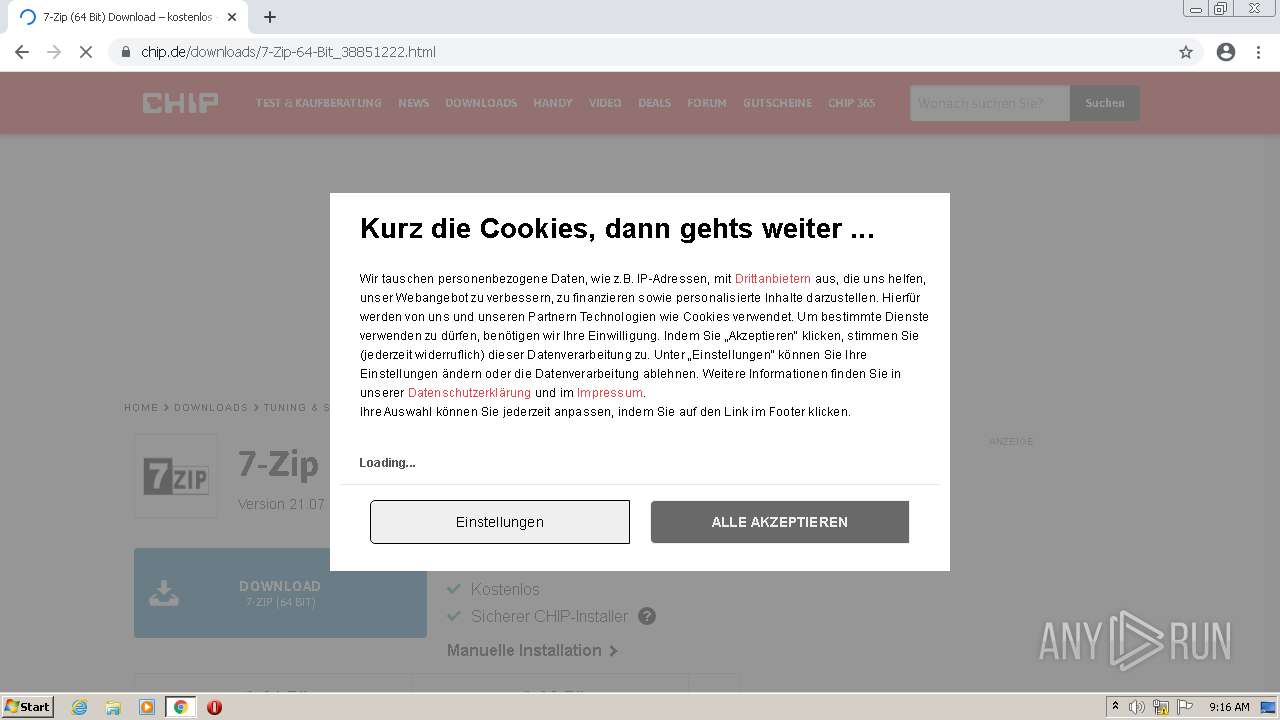Click the network tray icon
The height and width of the screenshot is (720, 1280).
pos(1161,707)
